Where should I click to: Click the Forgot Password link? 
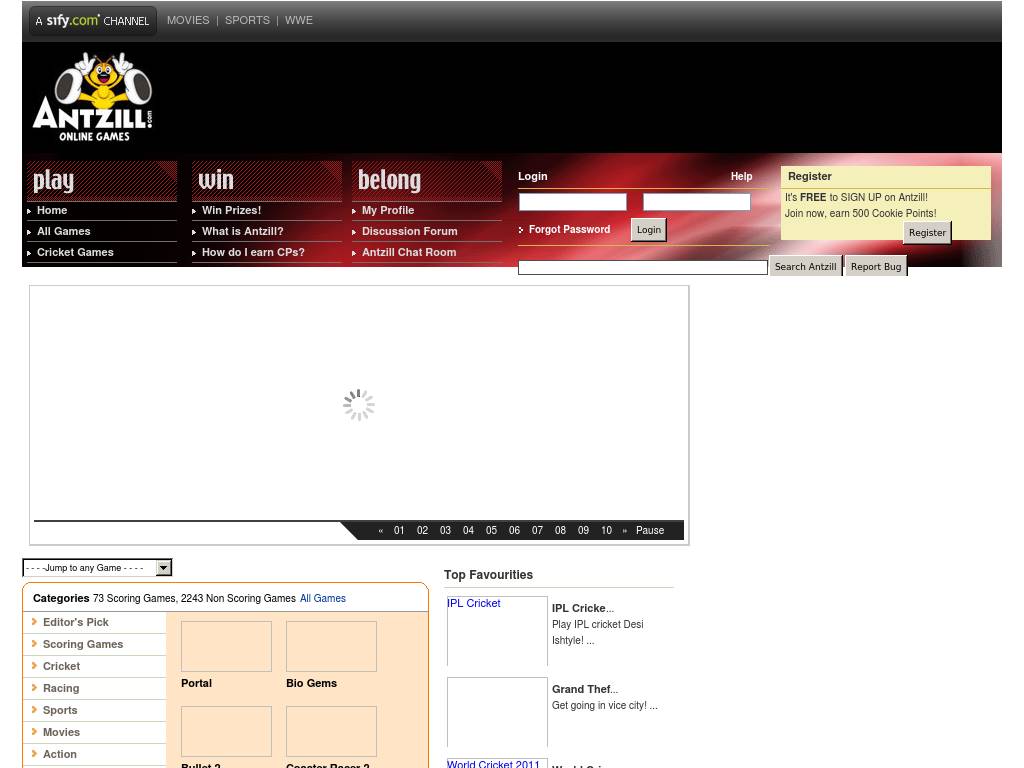[x=569, y=230]
